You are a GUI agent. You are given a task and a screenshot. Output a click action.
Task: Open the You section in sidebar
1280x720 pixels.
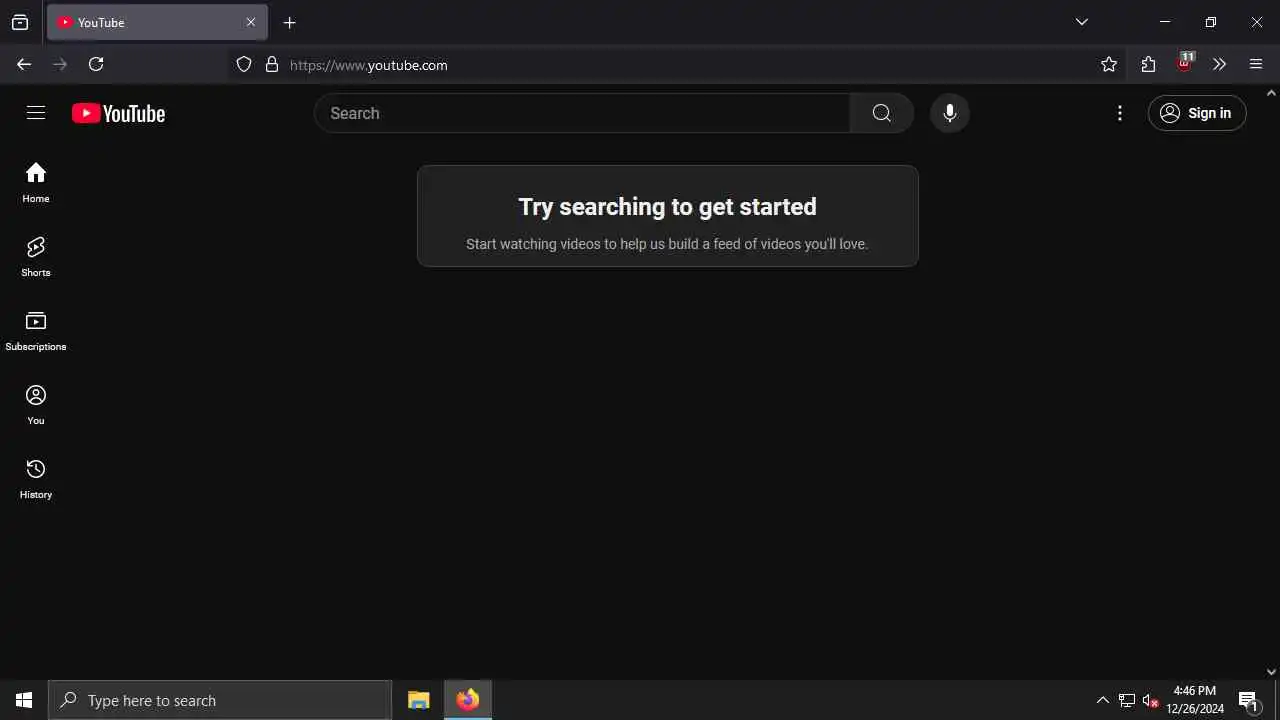coord(36,405)
